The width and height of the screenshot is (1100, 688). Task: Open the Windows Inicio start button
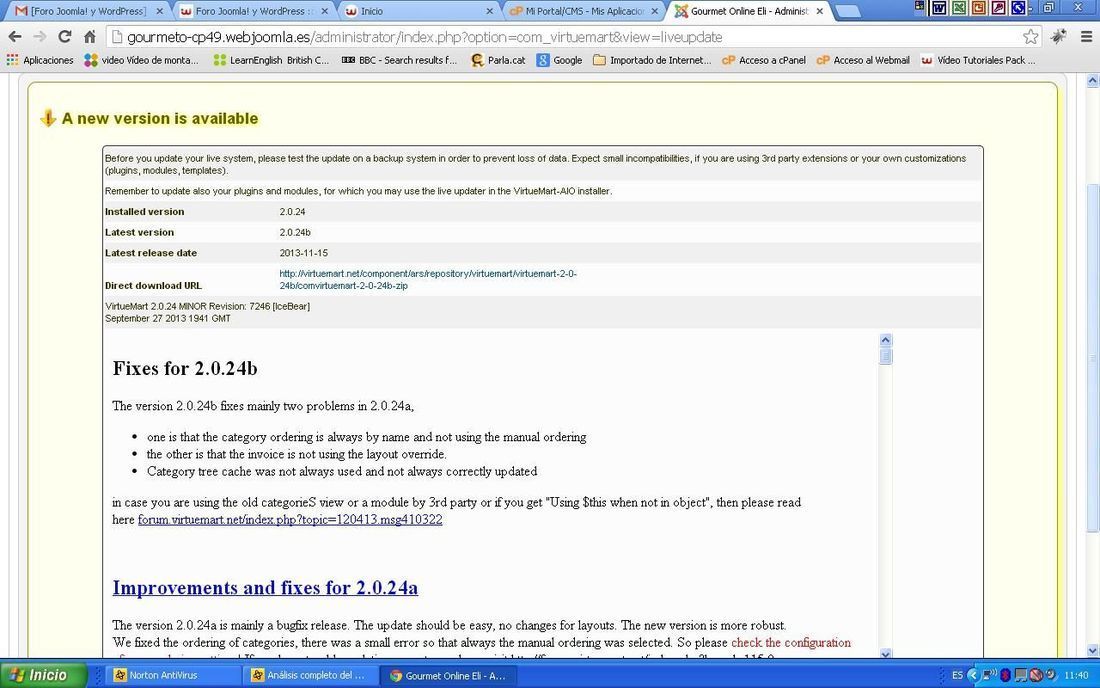(43, 675)
